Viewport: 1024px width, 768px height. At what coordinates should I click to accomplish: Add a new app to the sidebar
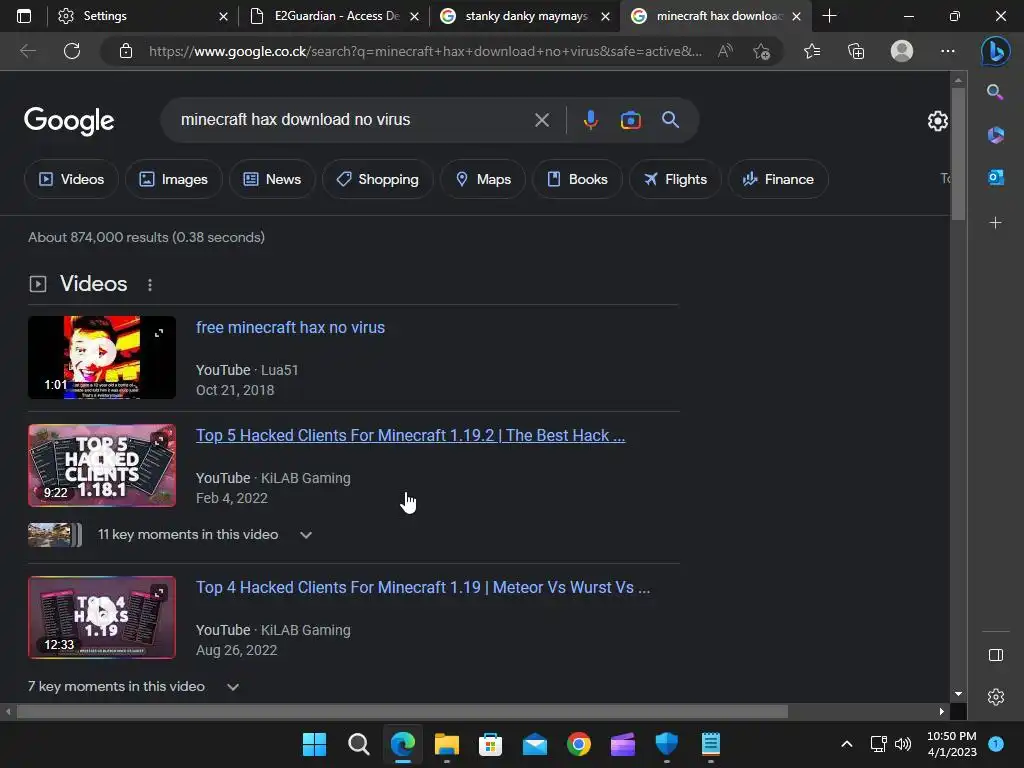tap(995, 223)
